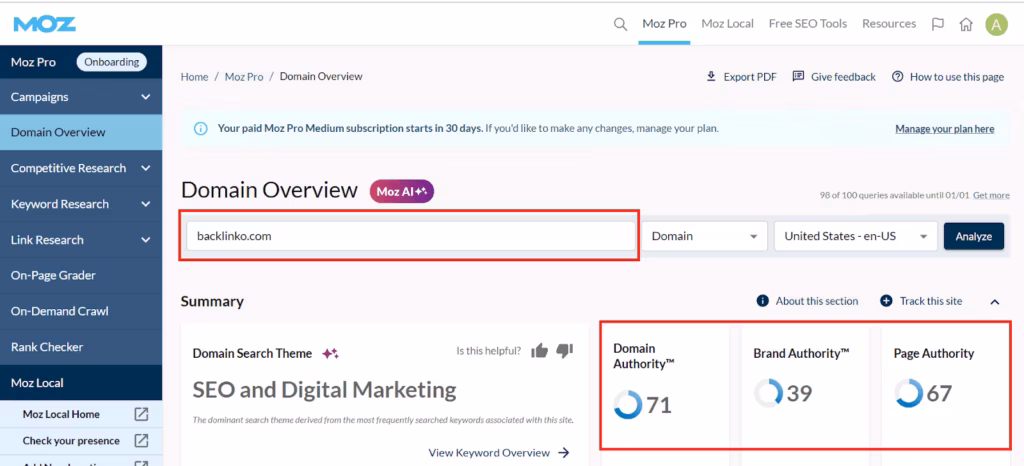Click the backlinko.com domain input field

click(x=410, y=236)
